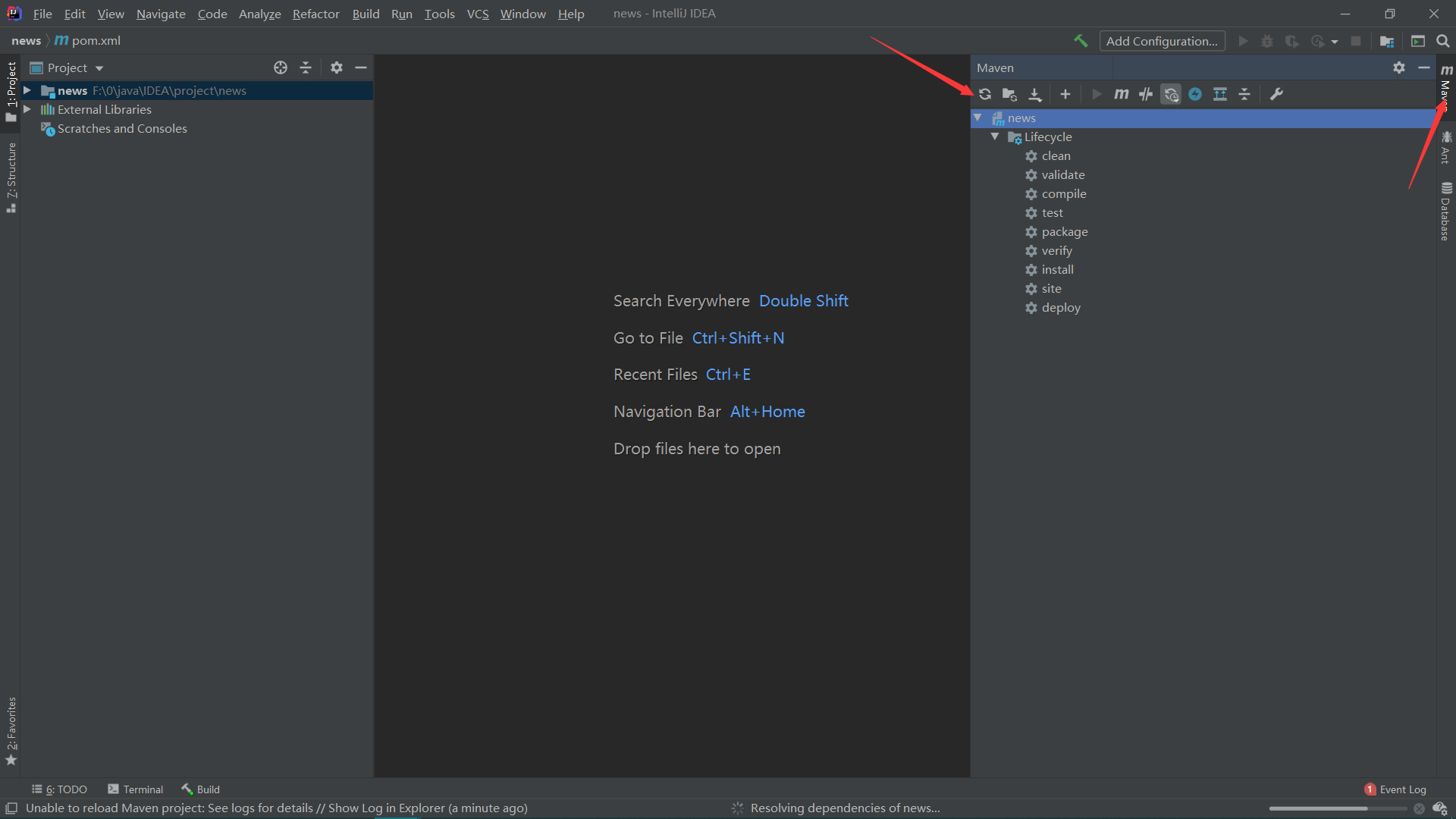Viewport: 1456px width, 819px height.
Task: Open Maven settings wrench
Action: coord(1277,94)
